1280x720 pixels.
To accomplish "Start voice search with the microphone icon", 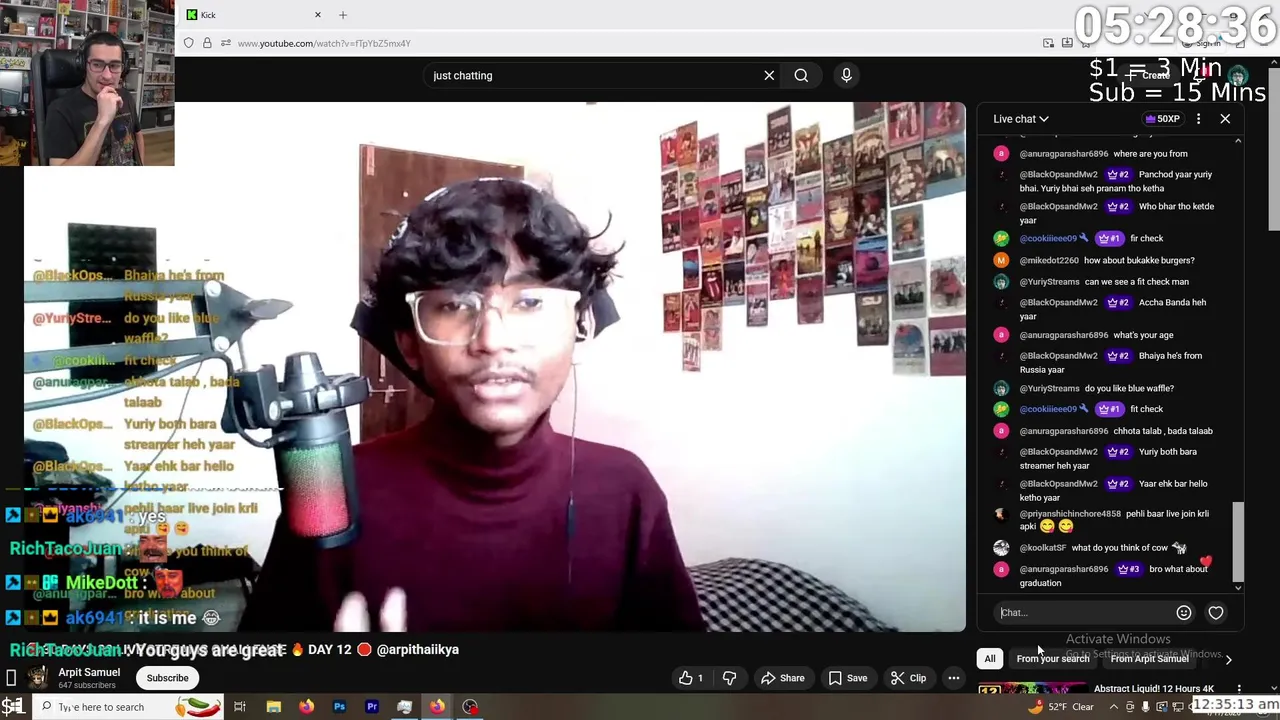I will pos(846,75).
